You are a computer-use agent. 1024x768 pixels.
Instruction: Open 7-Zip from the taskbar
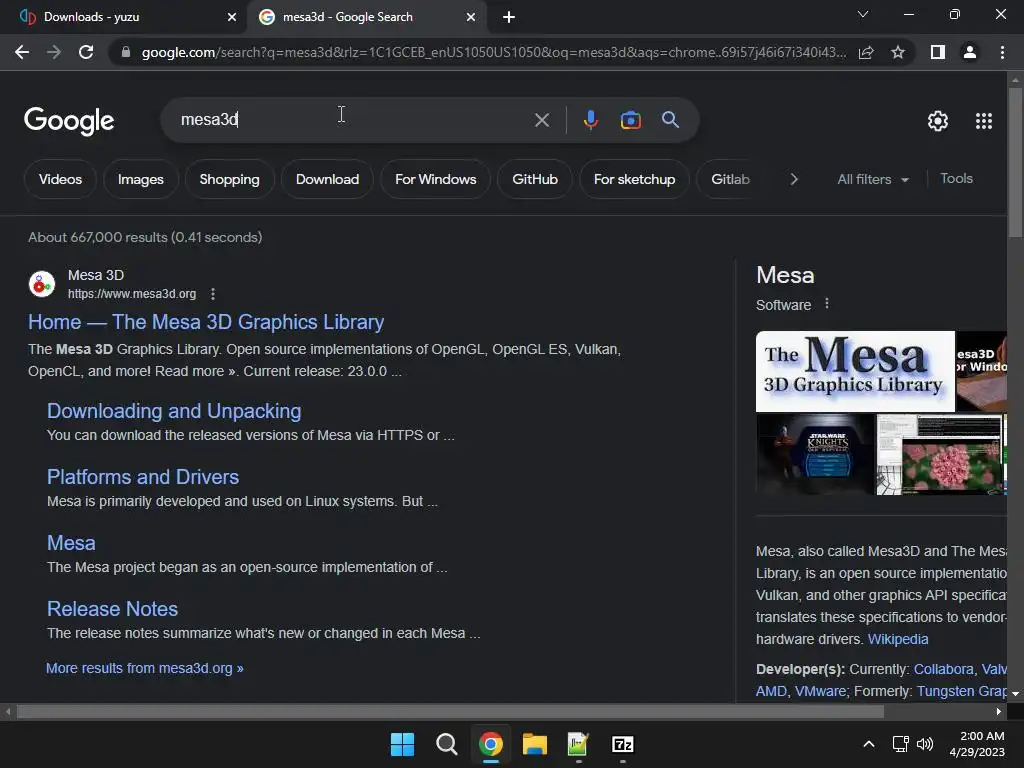(x=622, y=744)
